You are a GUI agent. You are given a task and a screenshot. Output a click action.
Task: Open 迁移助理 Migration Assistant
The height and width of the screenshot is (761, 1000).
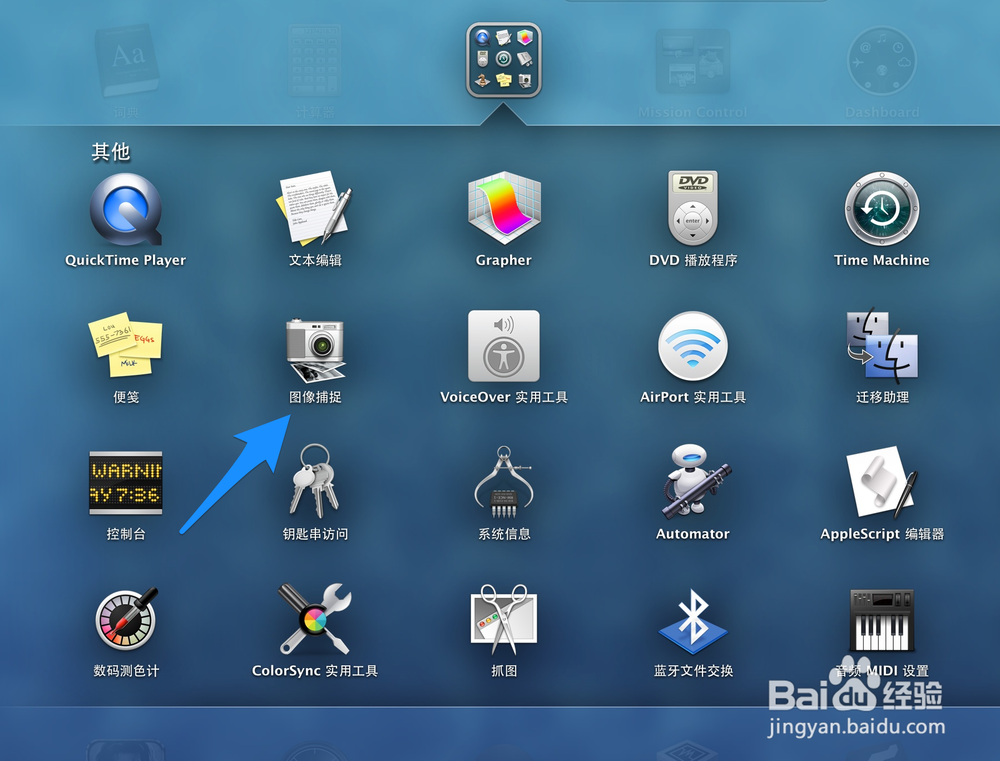[882, 345]
